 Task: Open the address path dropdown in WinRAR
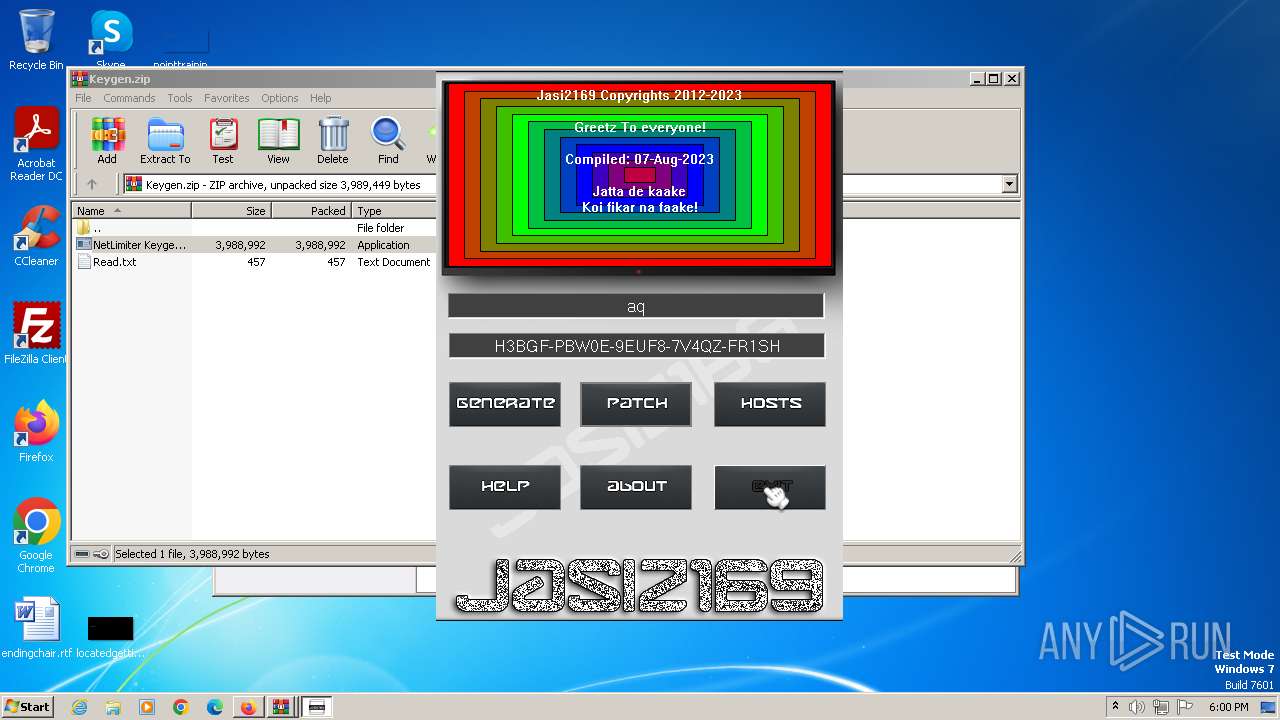click(x=1009, y=184)
